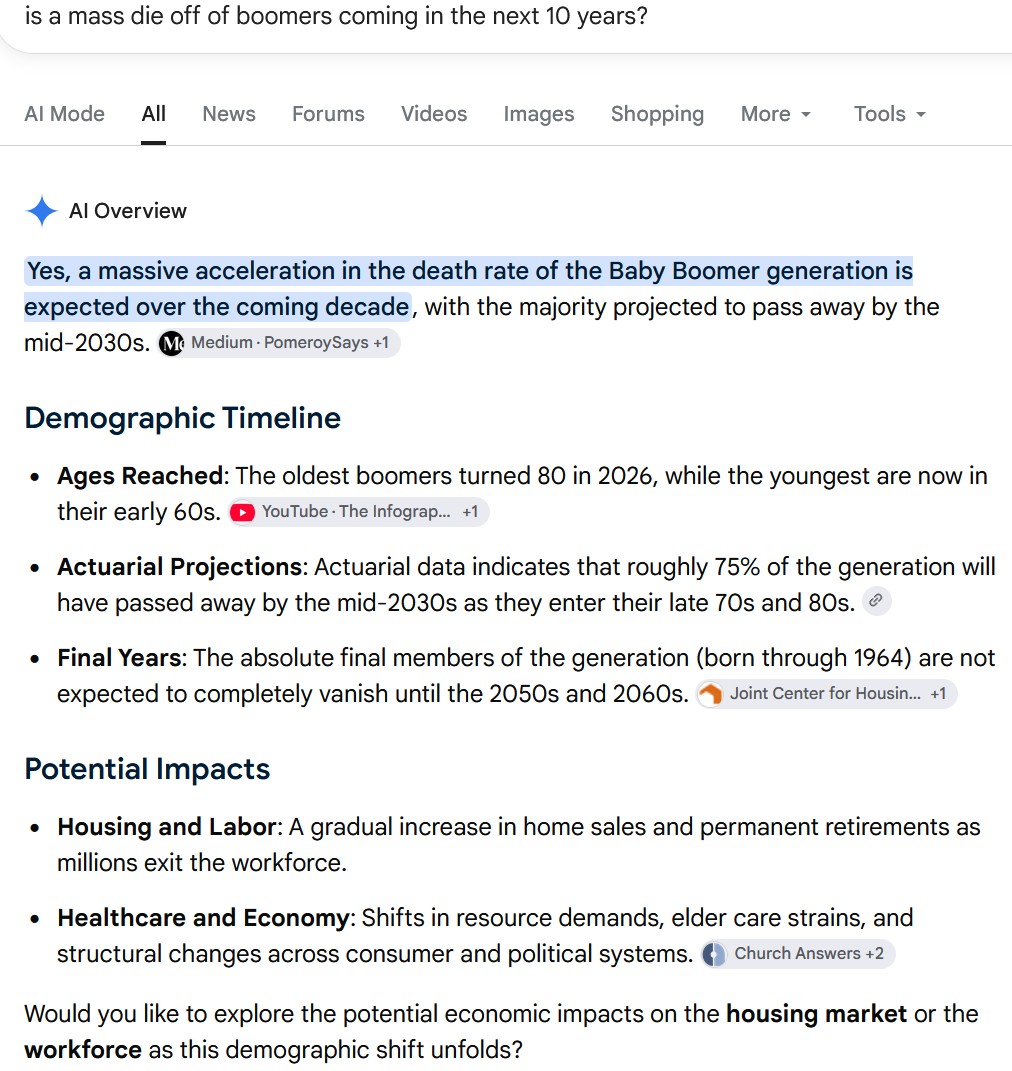Open the Medium source icon

171,343
